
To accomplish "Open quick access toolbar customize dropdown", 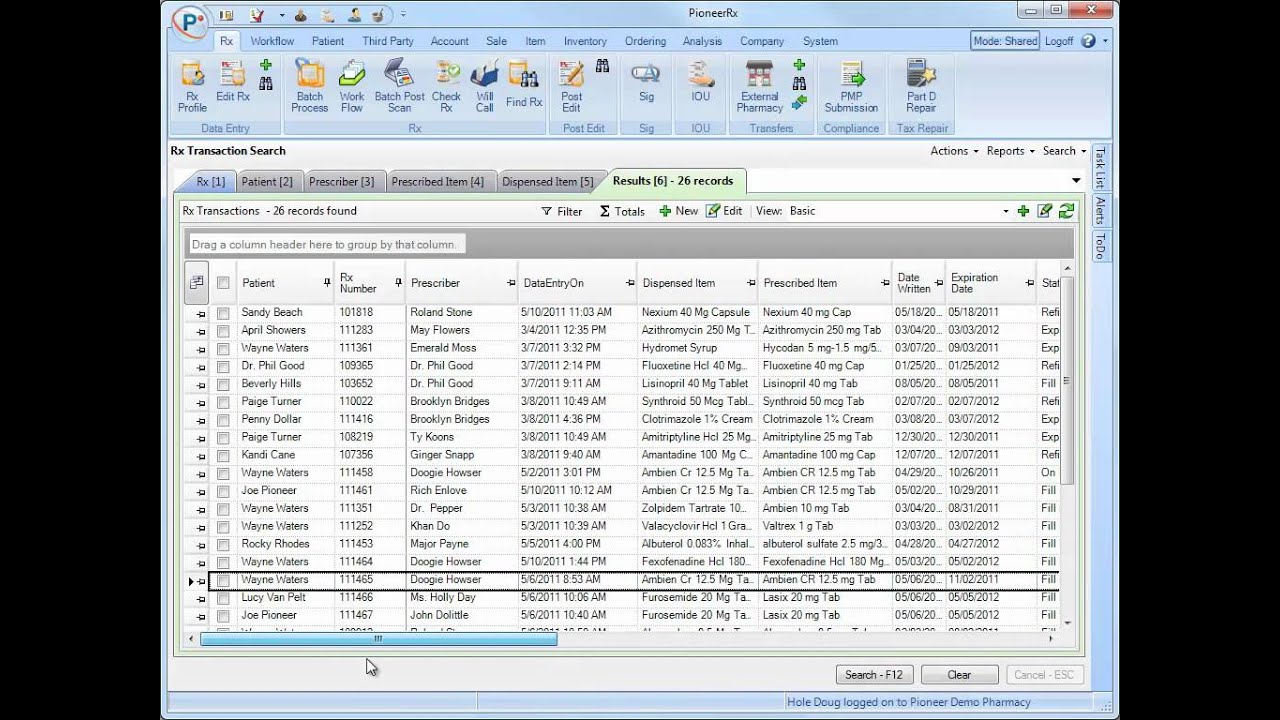I will 403,15.
